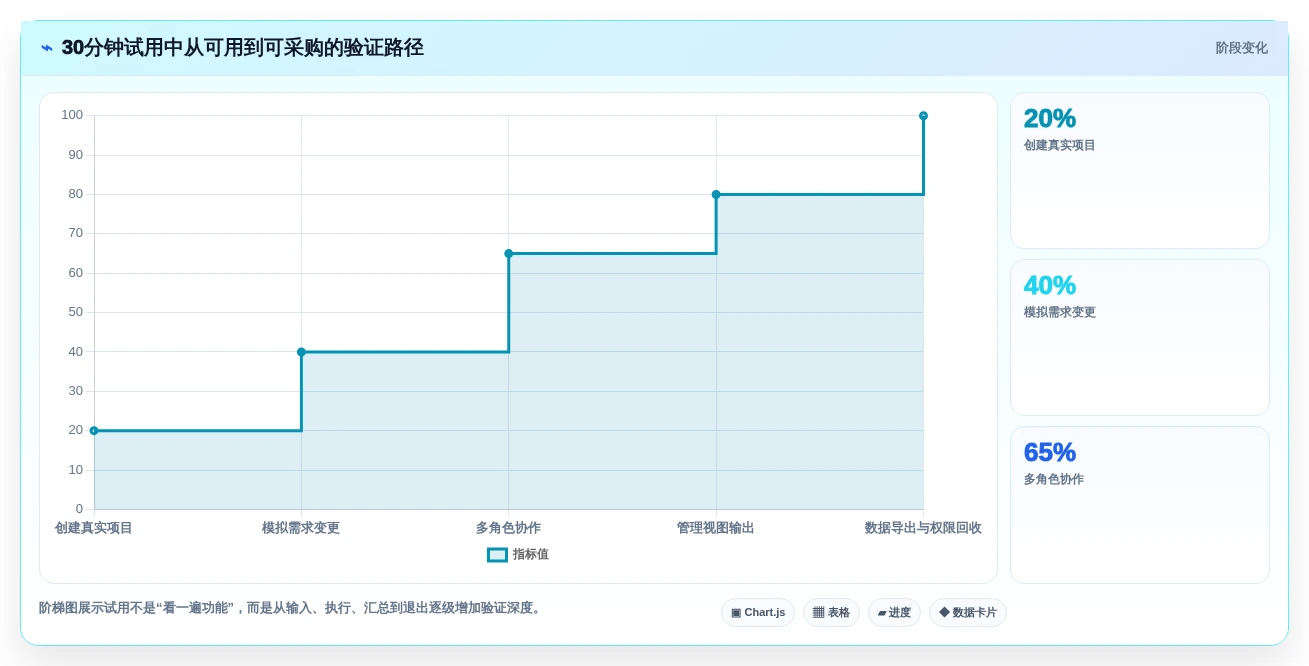Click the 40% value in second card

pos(1050,285)
